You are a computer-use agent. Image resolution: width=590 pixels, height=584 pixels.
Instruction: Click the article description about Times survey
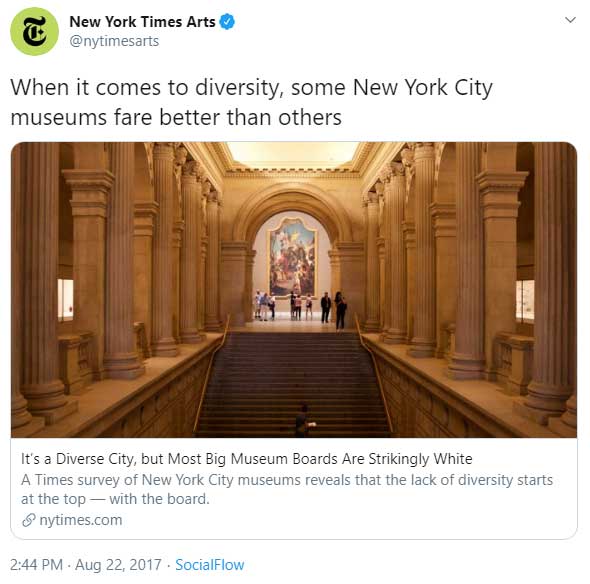(x=287, y=489)
